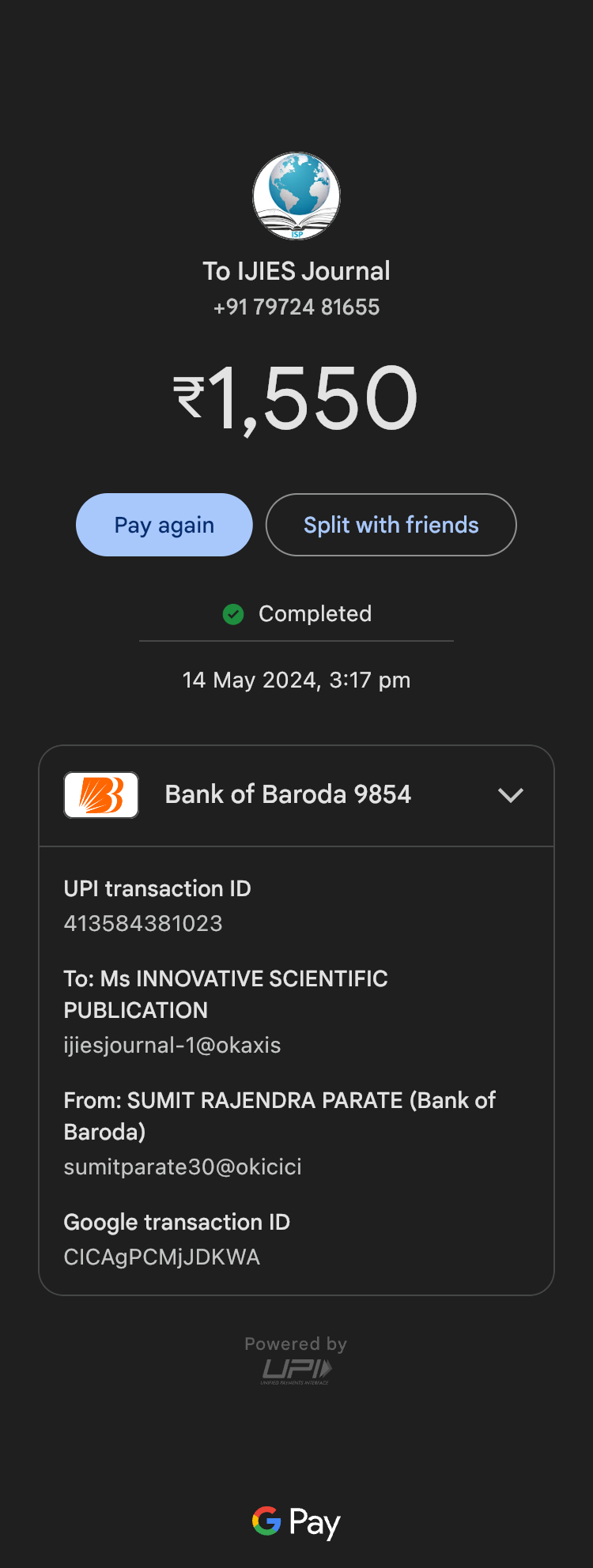
Task: Tap the ₹1,550 amount
Action: pos(296,398)
